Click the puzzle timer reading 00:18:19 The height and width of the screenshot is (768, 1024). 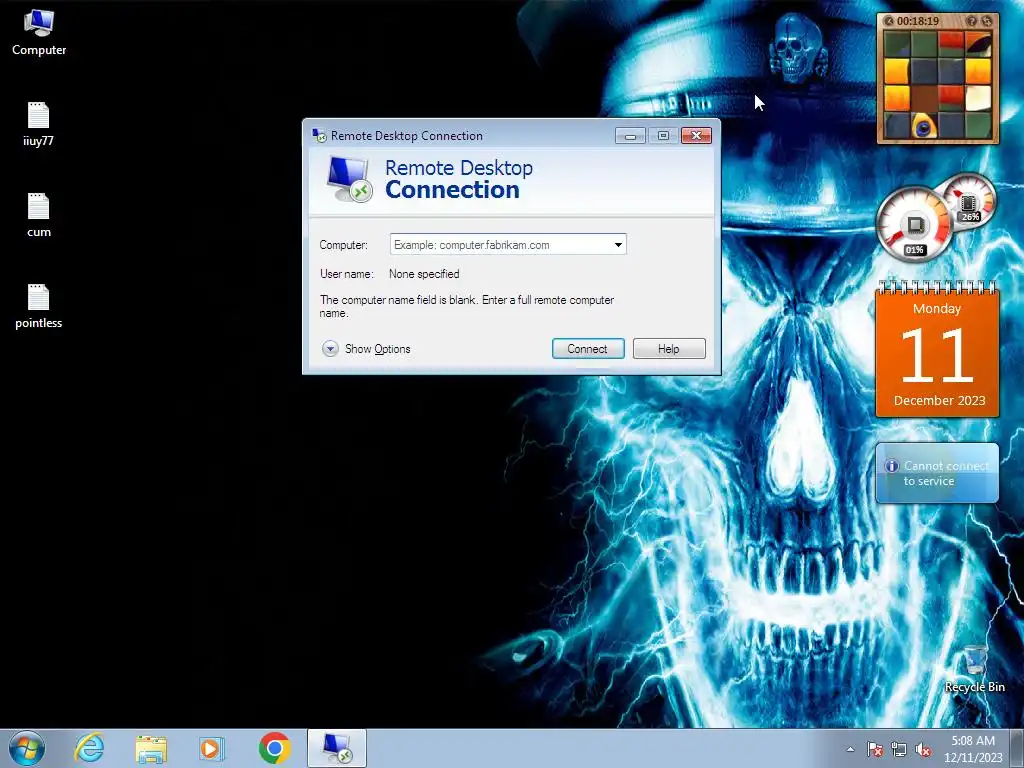point(918,21)
